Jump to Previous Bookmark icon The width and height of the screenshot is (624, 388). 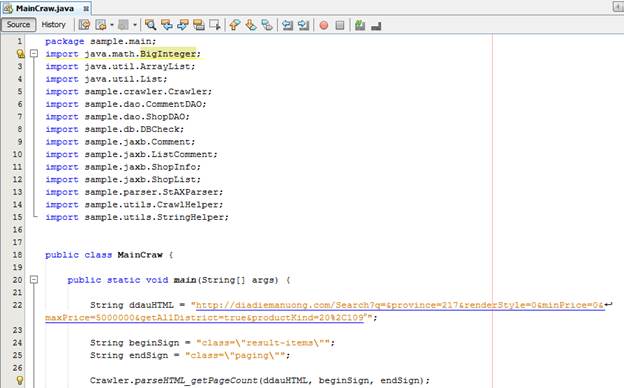coord(235,25)
